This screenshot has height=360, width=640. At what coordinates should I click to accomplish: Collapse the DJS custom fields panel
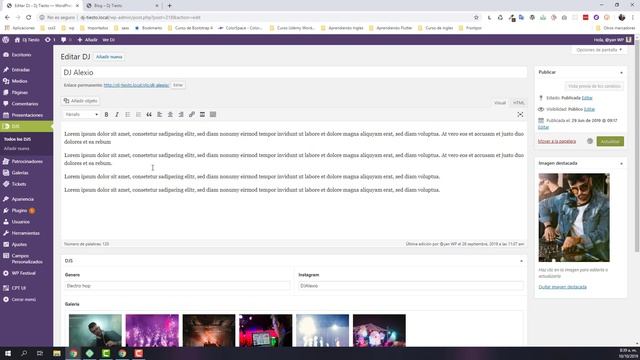[521, 261]
